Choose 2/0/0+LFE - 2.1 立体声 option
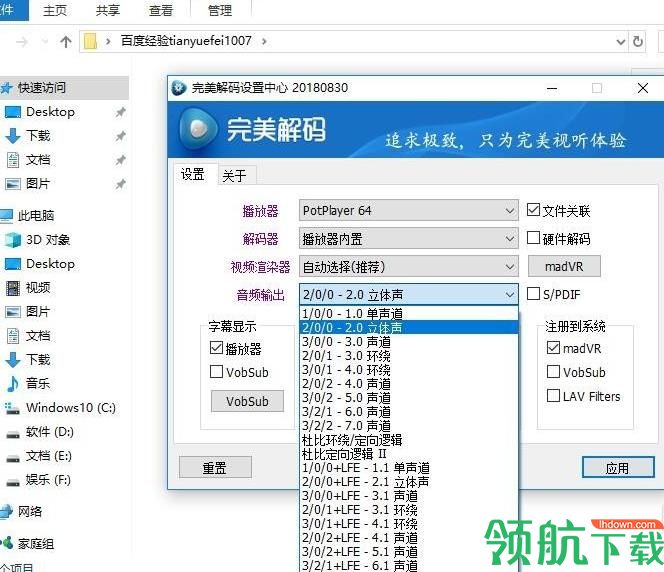 409,481
